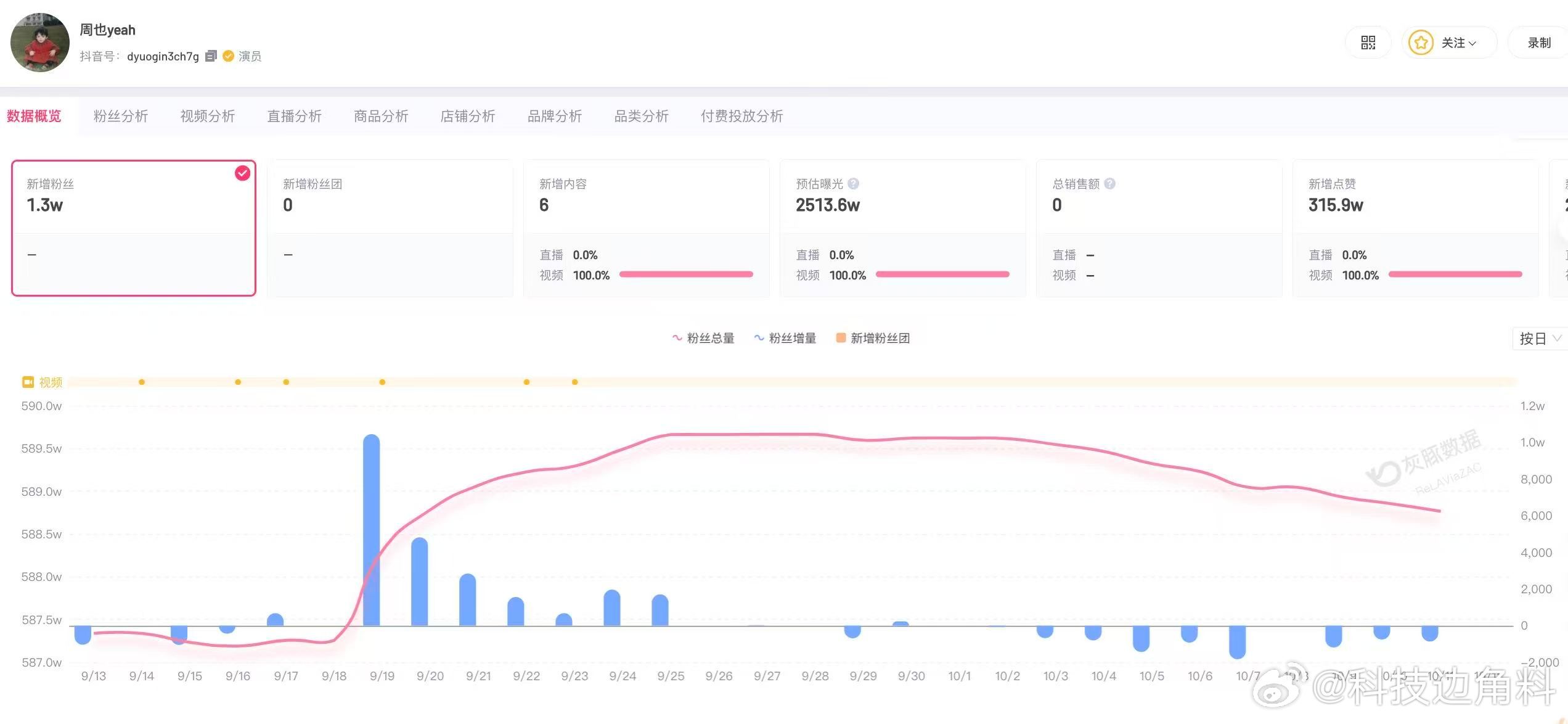Select the 预估曝光 metric card
The image size is (1568, 724).
click(x=903, y=228)
